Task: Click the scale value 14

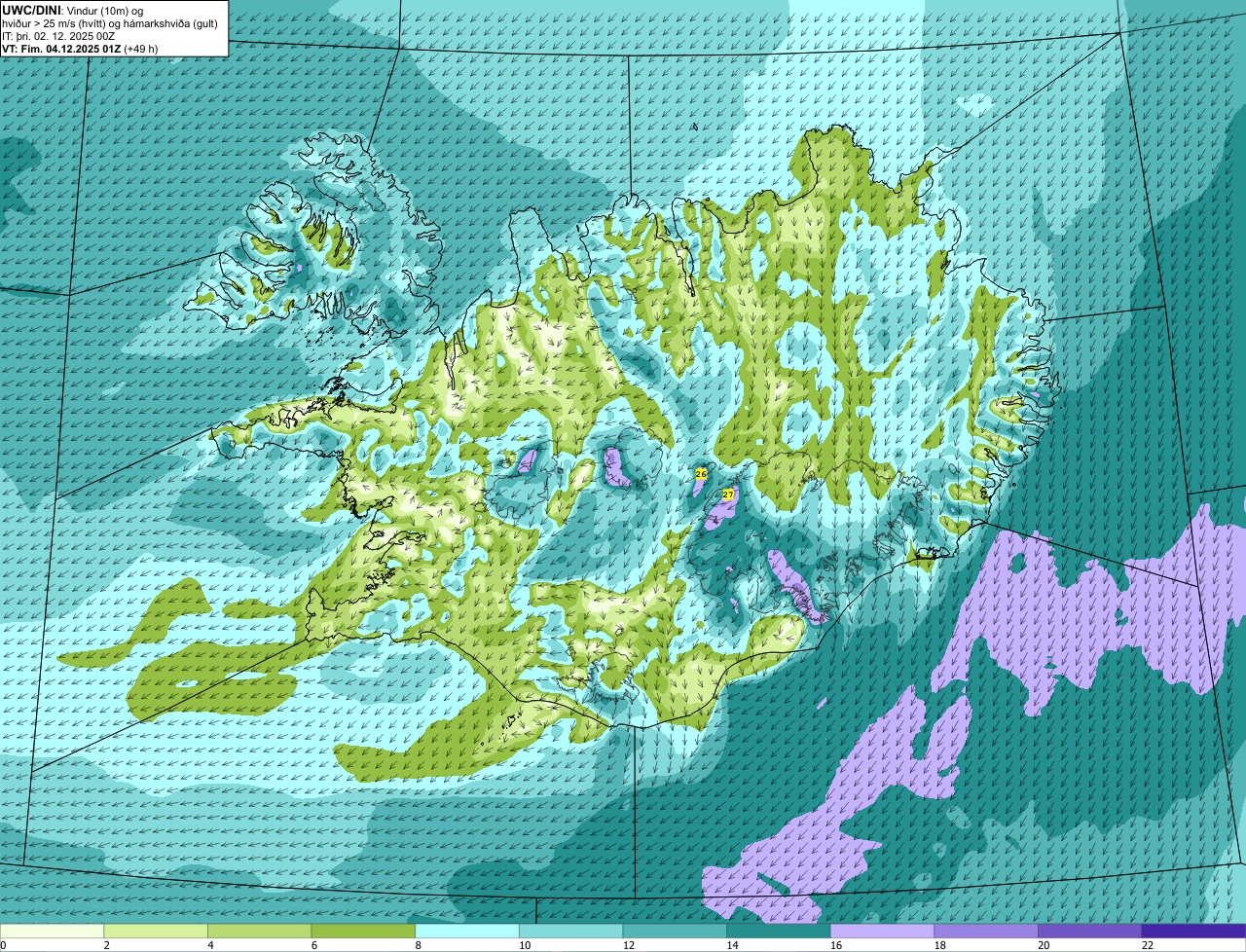Action: 732,945
